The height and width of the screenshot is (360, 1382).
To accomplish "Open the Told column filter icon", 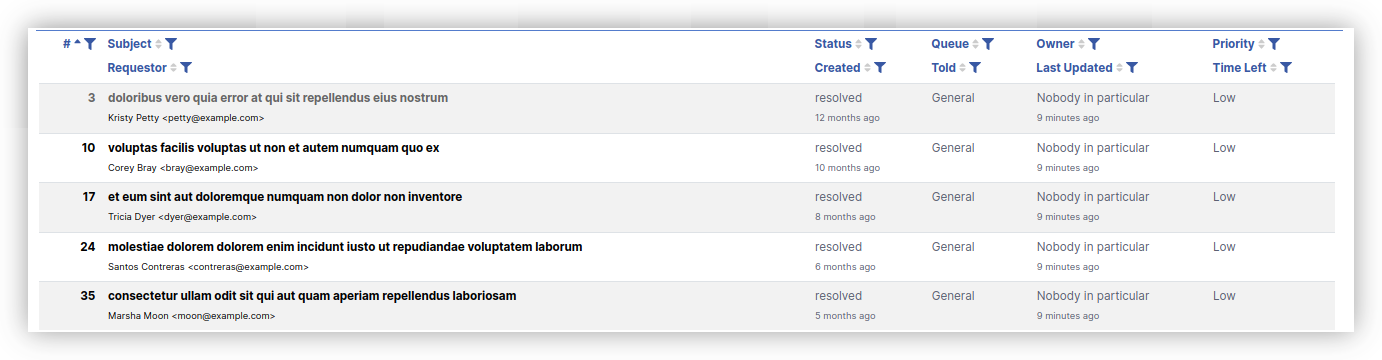I will pos(975,68).
